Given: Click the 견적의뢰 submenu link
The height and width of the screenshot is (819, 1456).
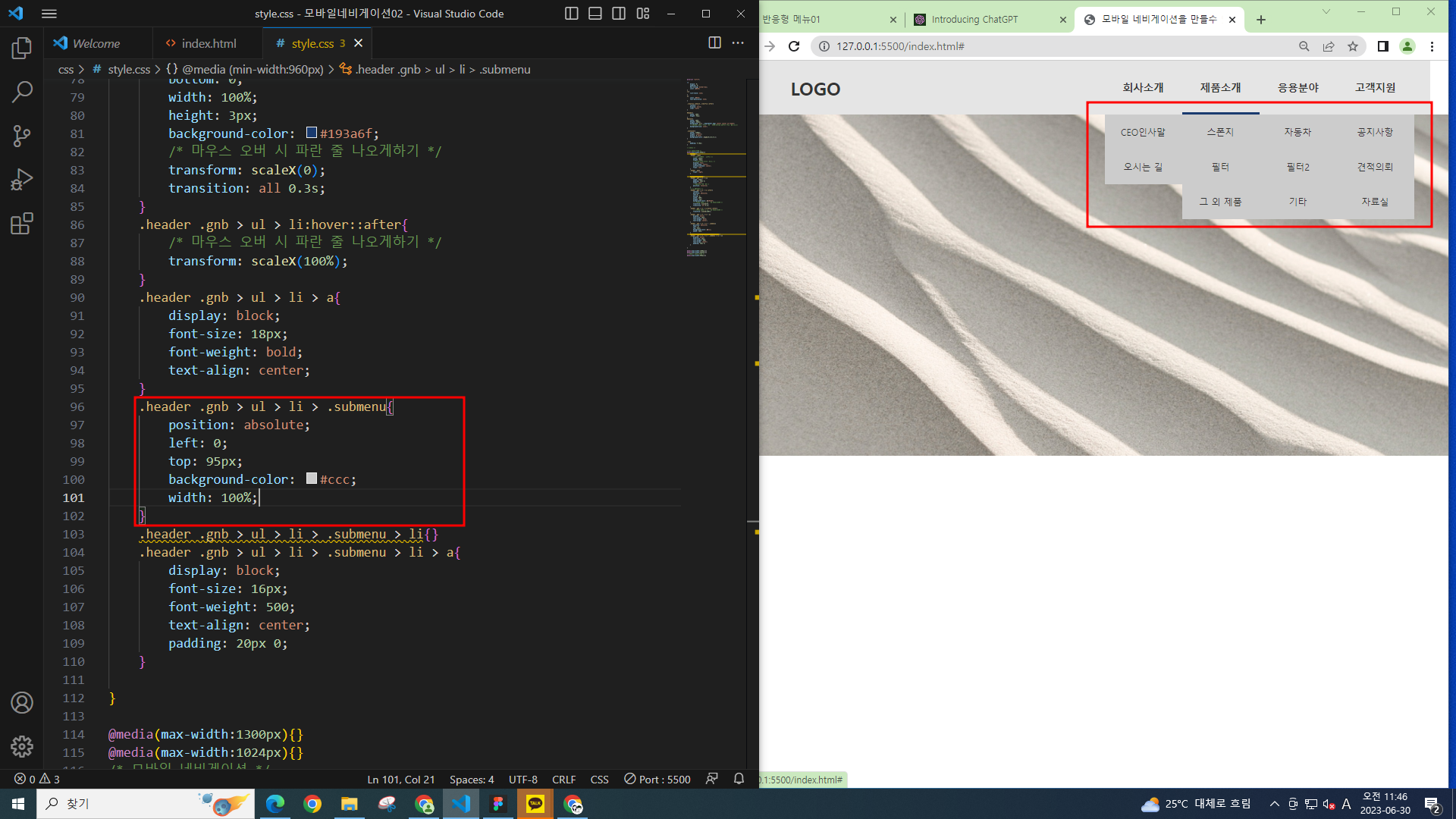Looking at the screenshot, I should (x=1375, y=167).
